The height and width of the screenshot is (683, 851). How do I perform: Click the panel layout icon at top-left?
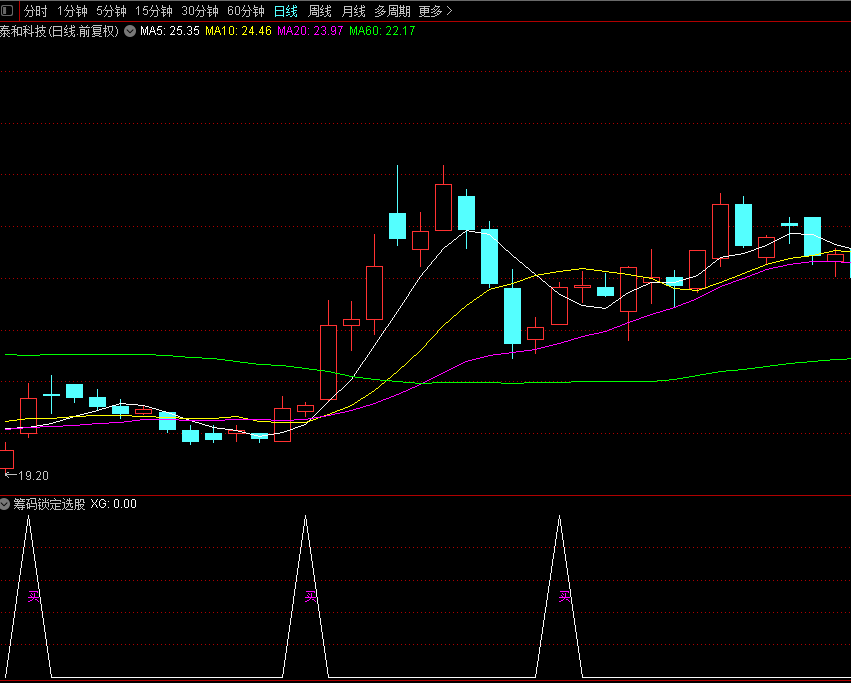[x=7, y=10]
